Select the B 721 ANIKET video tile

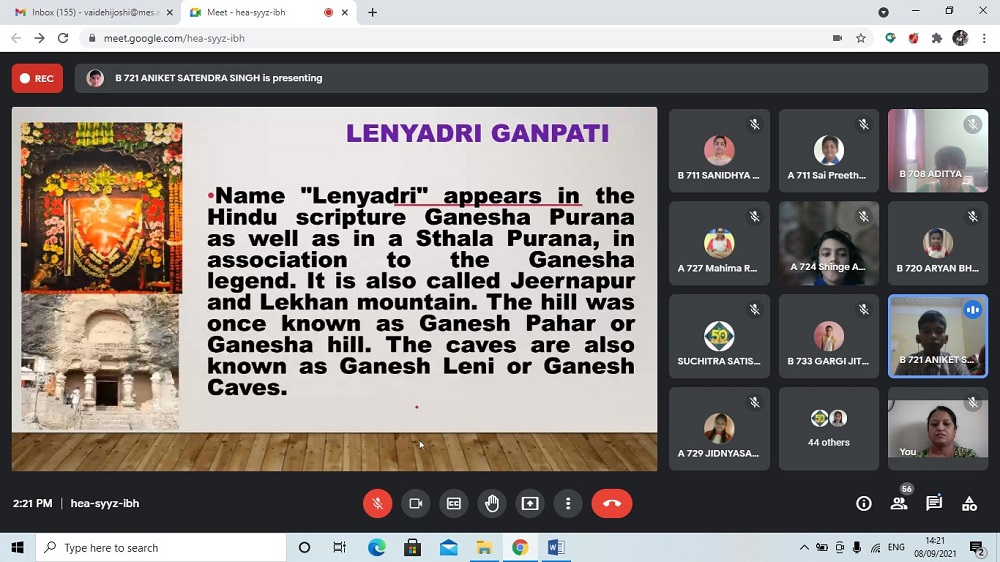click(937, 337)
